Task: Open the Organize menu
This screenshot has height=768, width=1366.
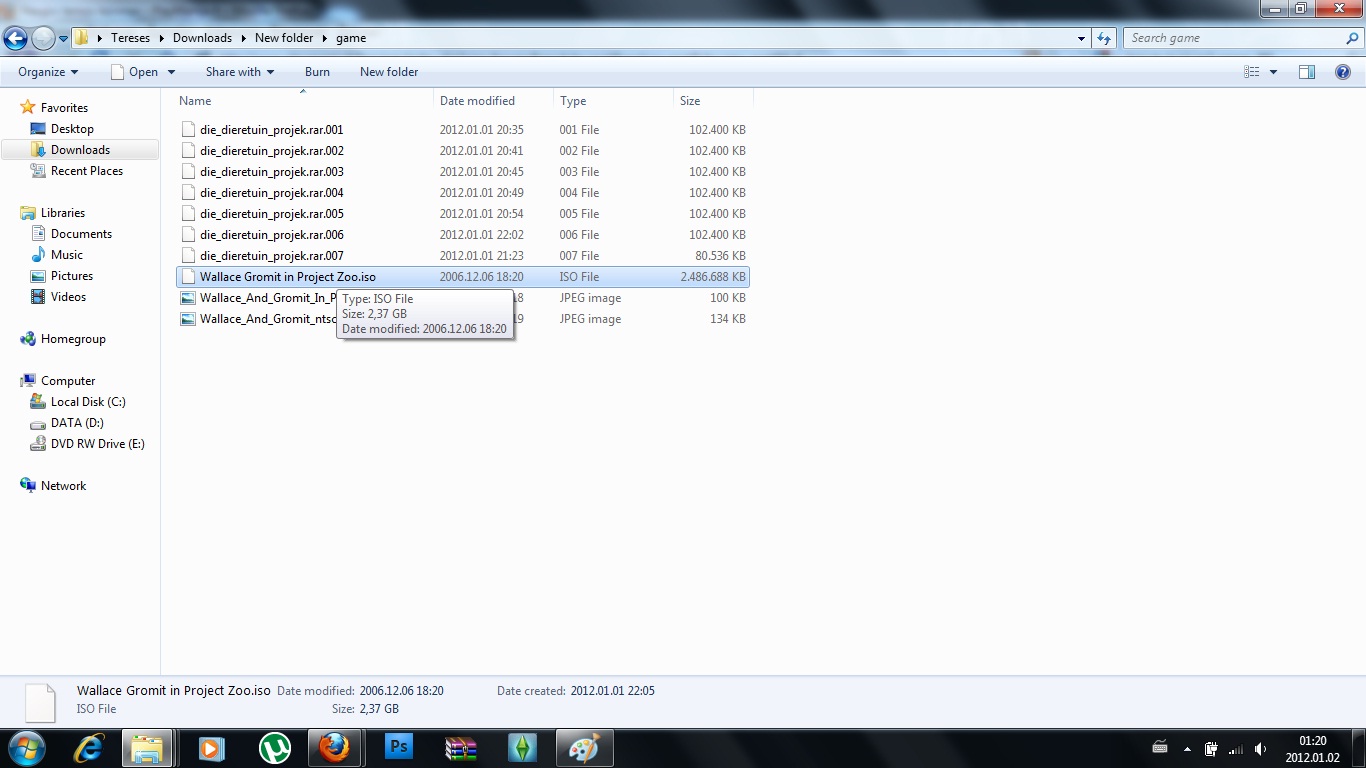Action: pyautogui.click(x=48, y=72)
